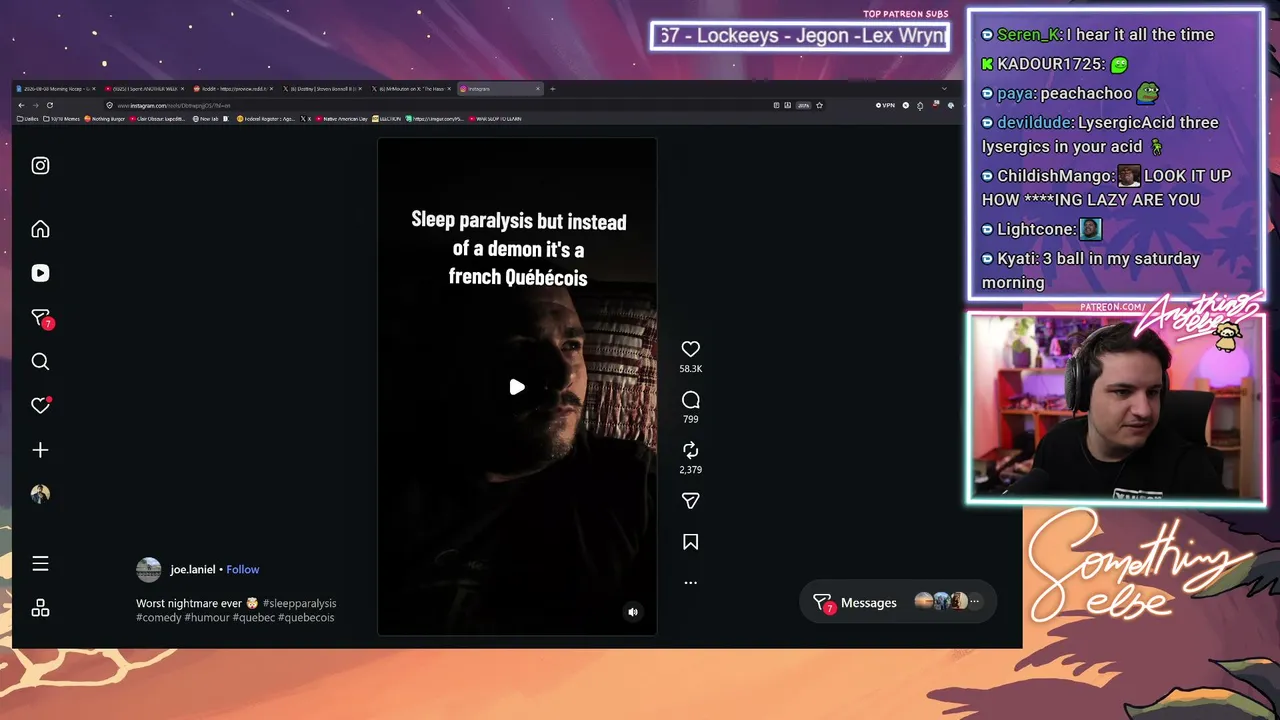This screenshot has height=720, width=1280.
Task: Click the browser zoom level indicator
Action: pos(803,105)
